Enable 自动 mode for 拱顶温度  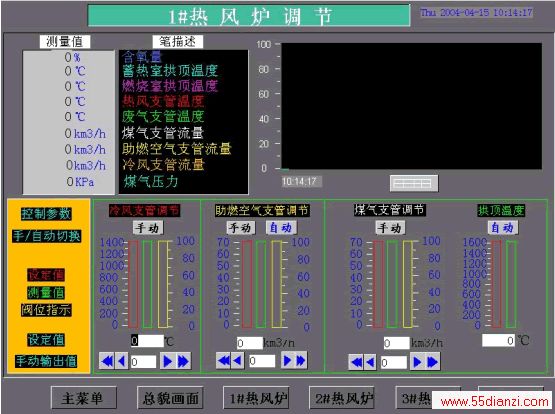click(503, 227)
